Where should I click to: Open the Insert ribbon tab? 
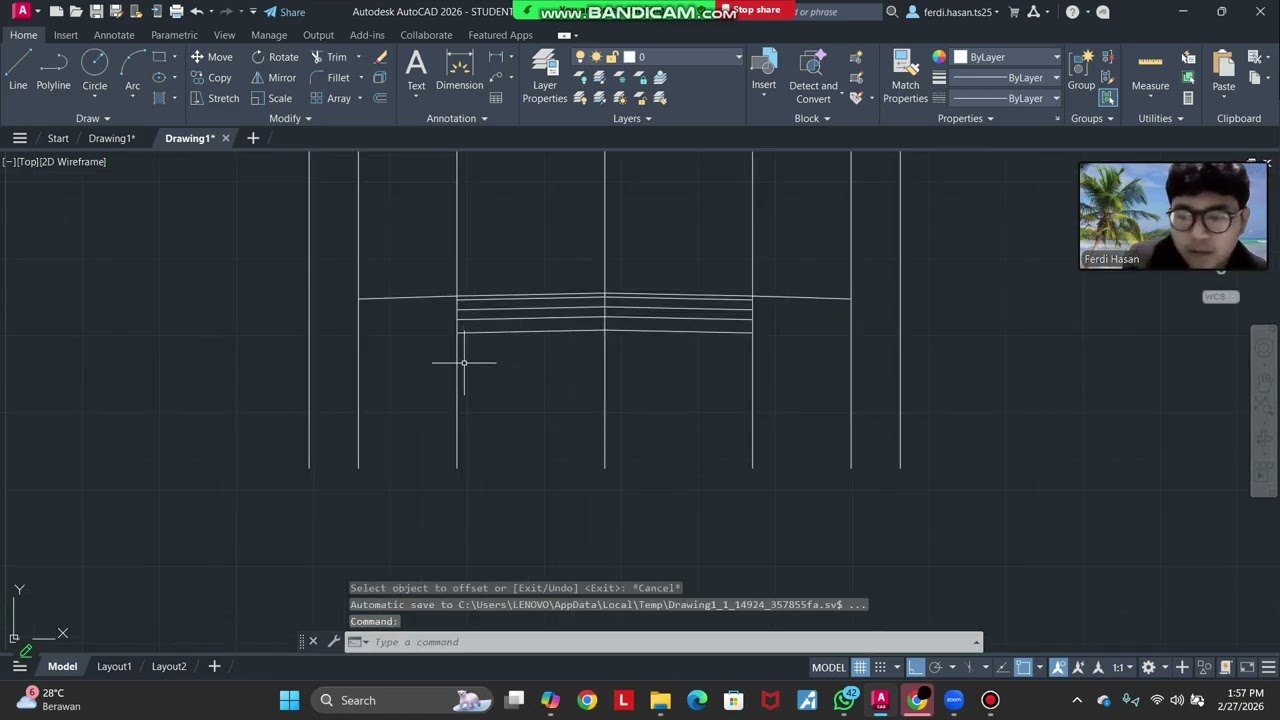click(66, 35)
